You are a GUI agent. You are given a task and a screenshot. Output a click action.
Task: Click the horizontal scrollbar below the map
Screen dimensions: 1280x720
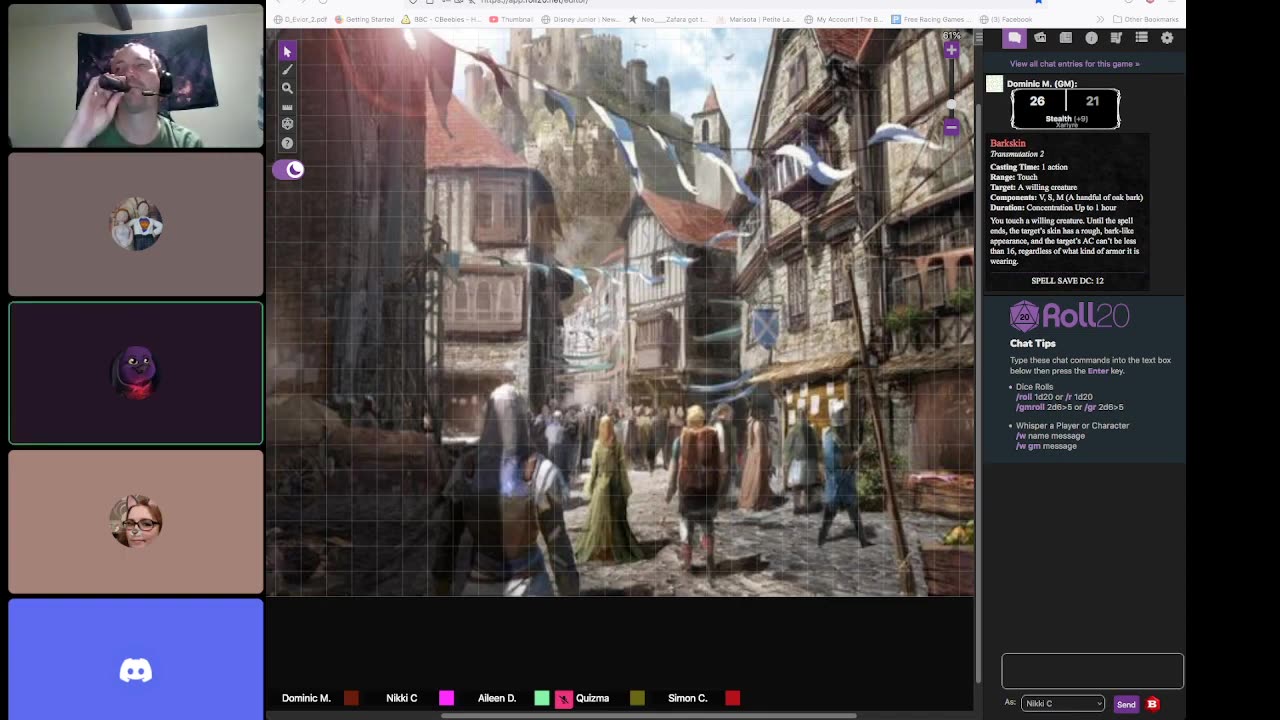648,716
